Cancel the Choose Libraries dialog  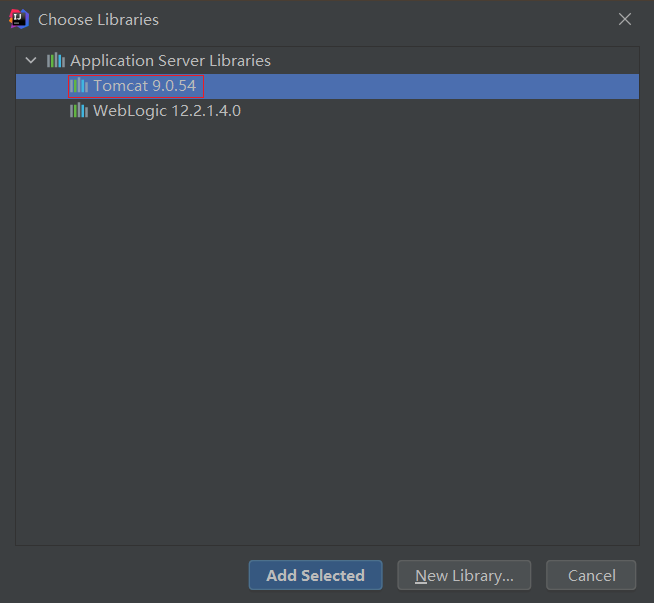coord(591,575)
